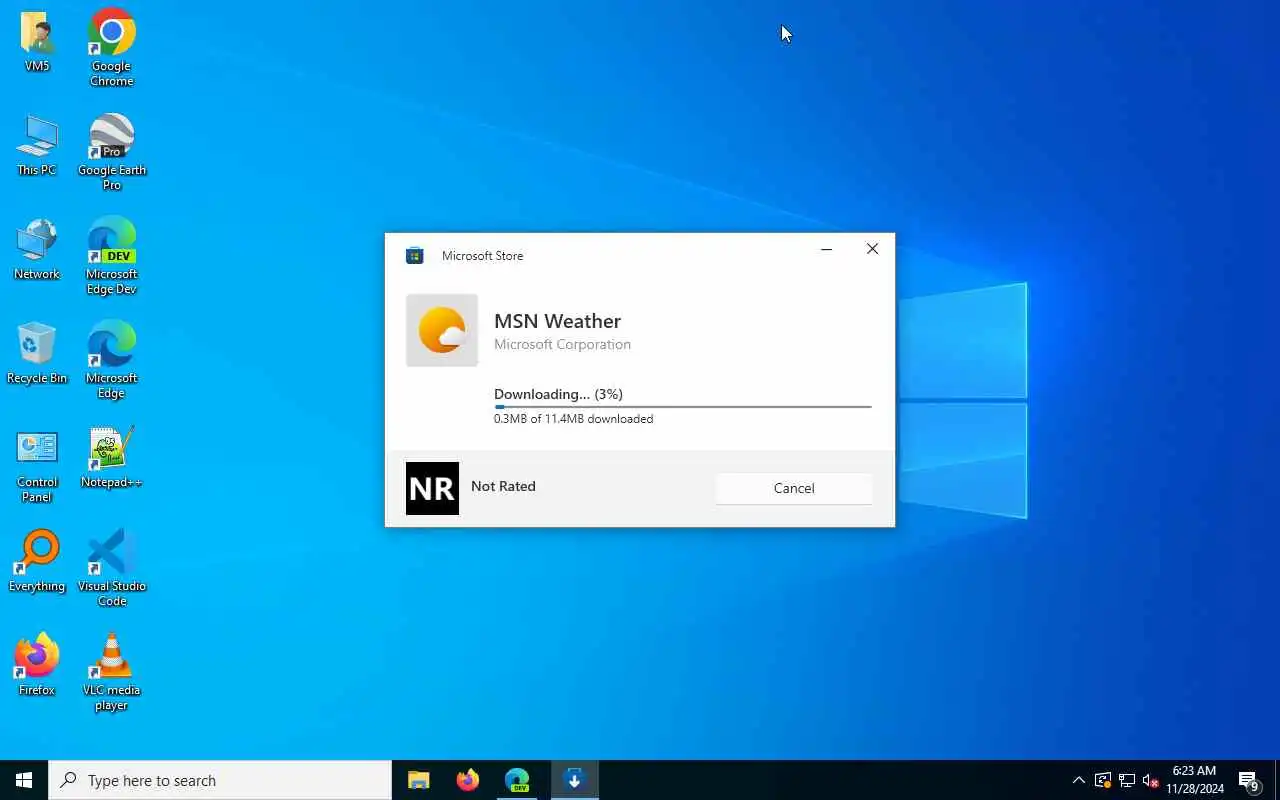Open the taskbar clock and date

click(x=1194, y=780)
